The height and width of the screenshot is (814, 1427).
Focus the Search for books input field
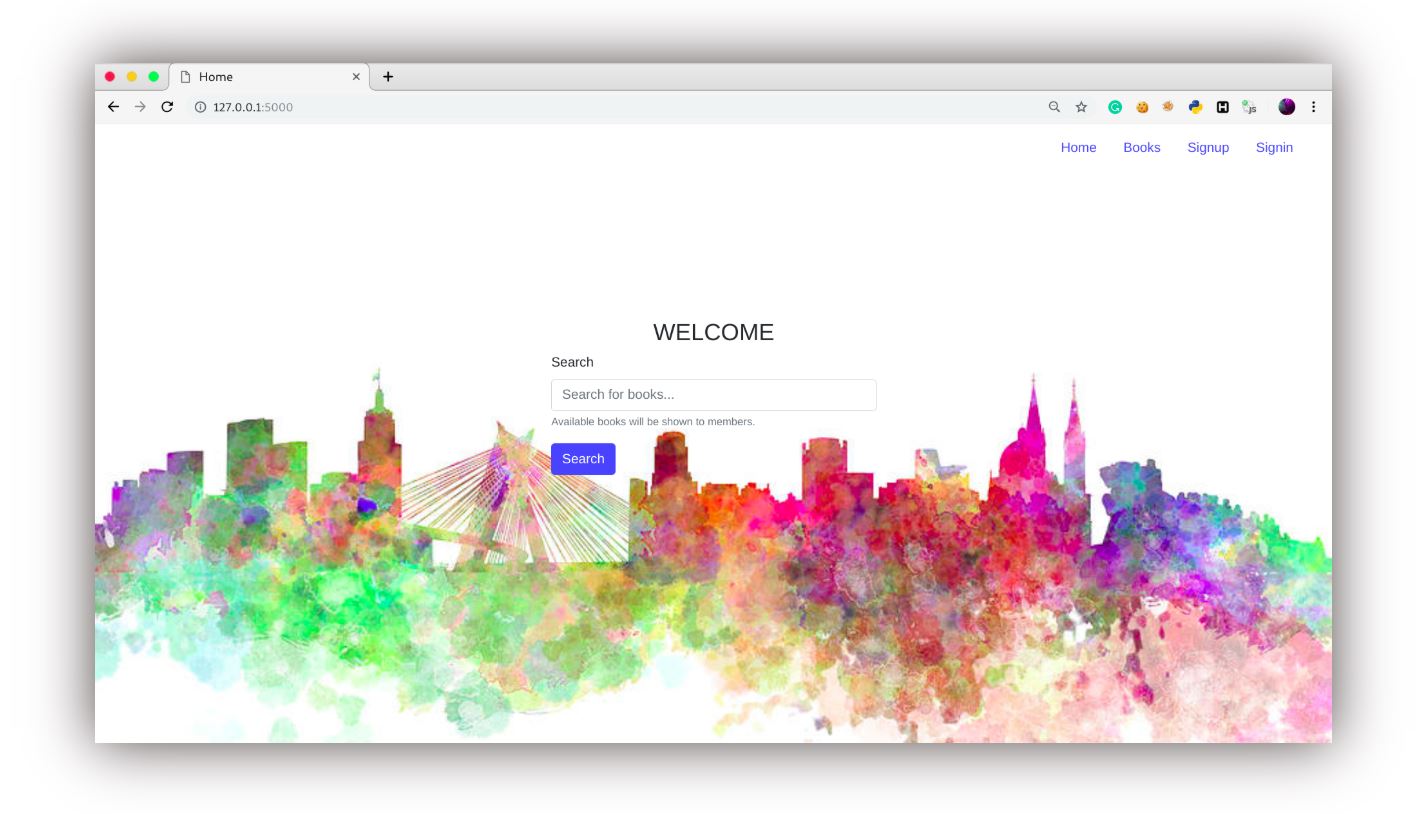click(x=714, y=395)
